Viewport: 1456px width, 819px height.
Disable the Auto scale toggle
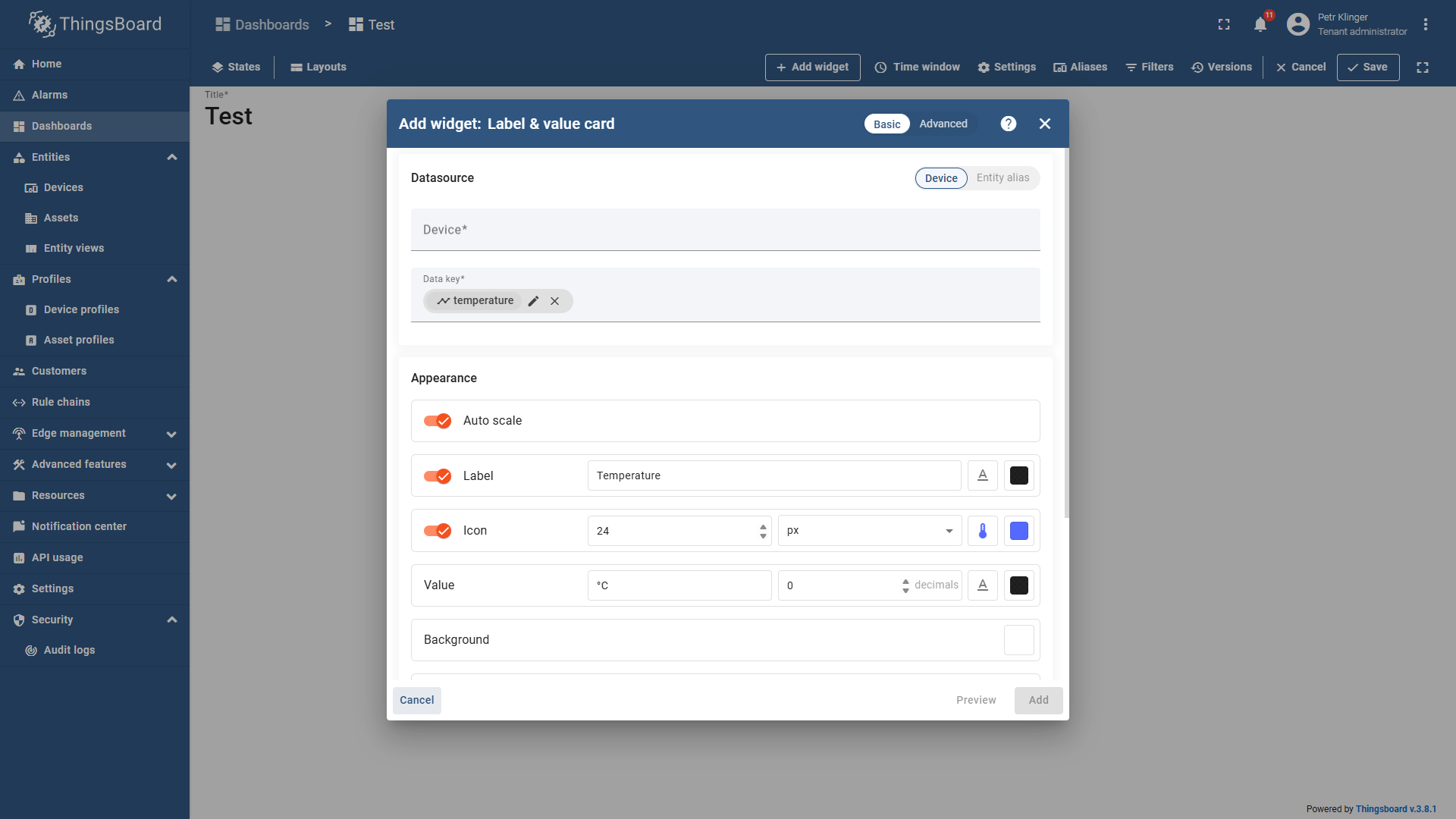point(437,421)
